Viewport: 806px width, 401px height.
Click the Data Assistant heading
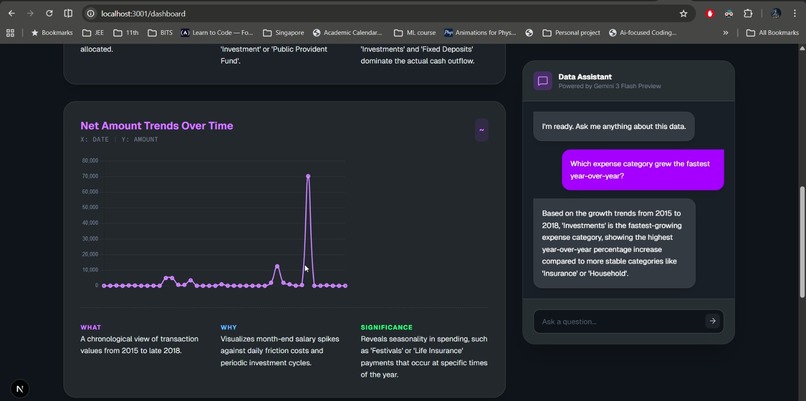coord(585,77)
